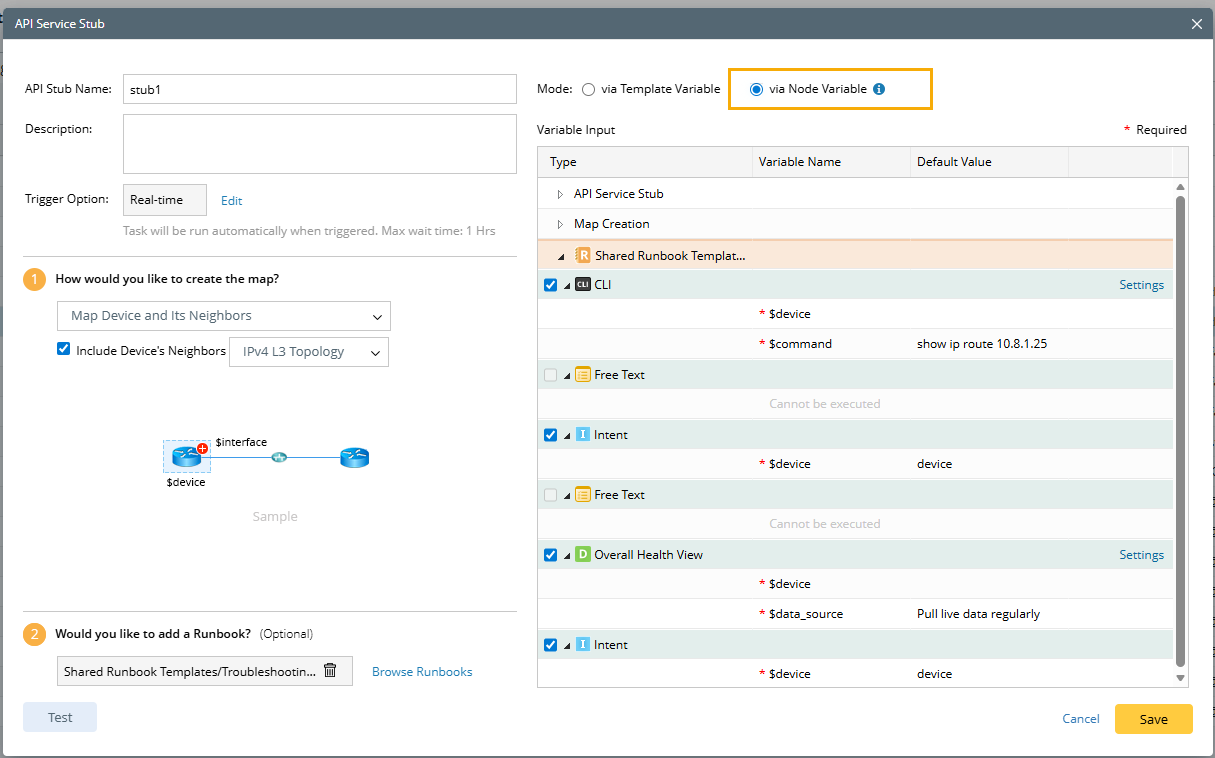
Task: Click the info icon beside via Node Variable
Action: (879, 89)
